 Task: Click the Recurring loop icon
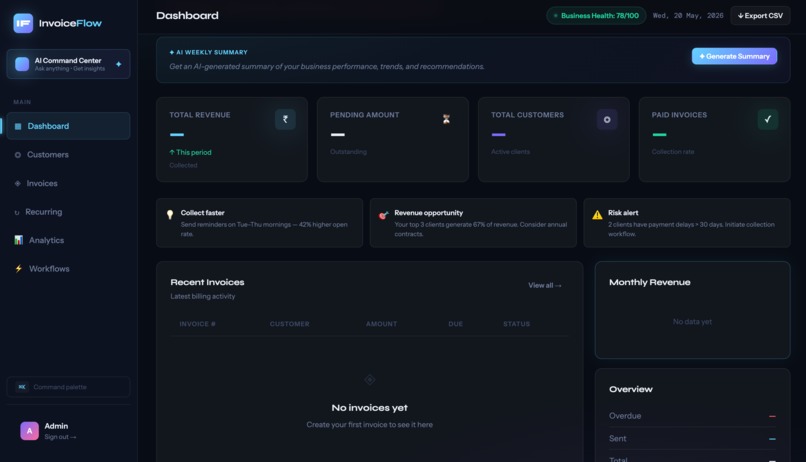point(17,212)
